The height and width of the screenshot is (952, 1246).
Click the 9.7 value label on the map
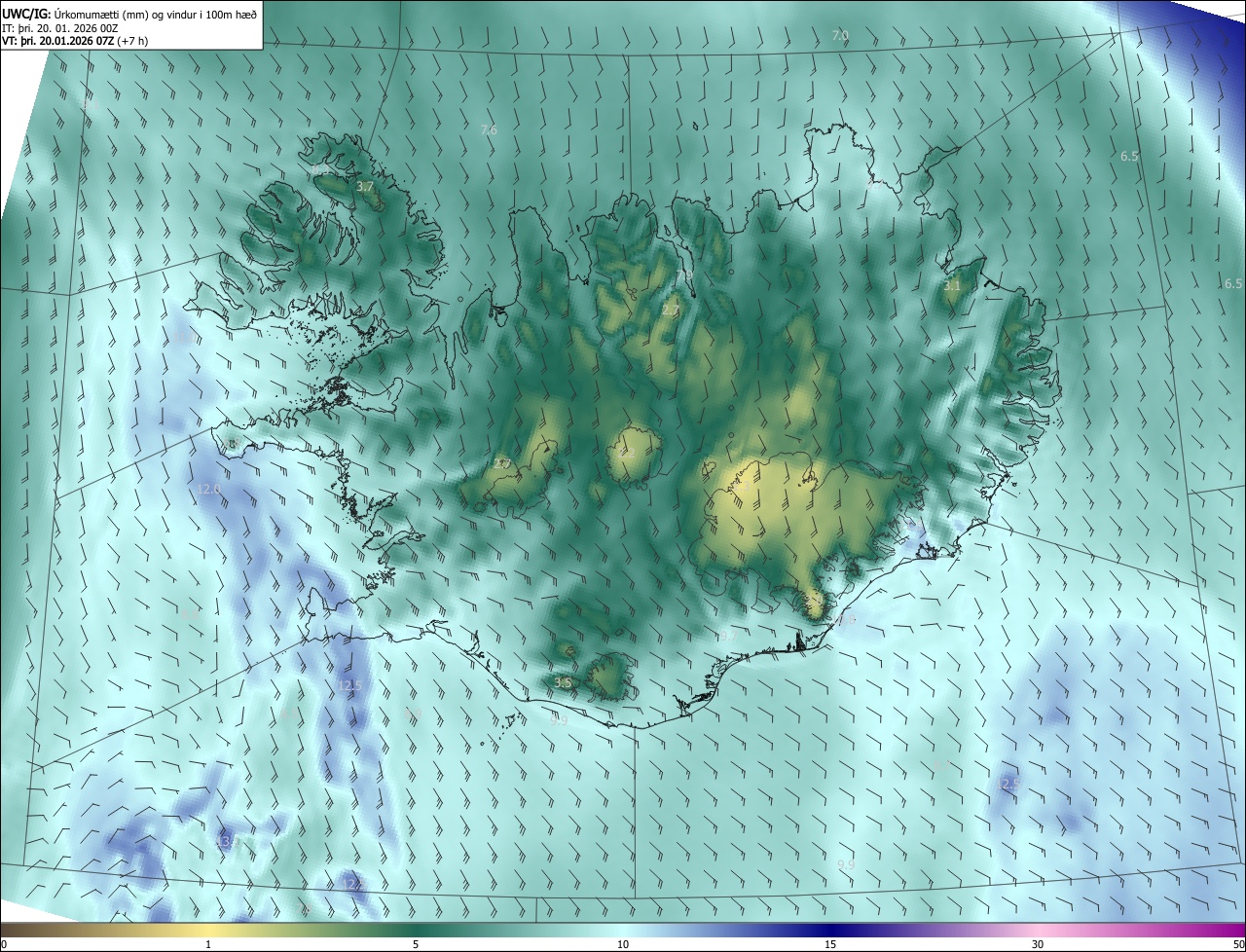[x=727, y=635]
